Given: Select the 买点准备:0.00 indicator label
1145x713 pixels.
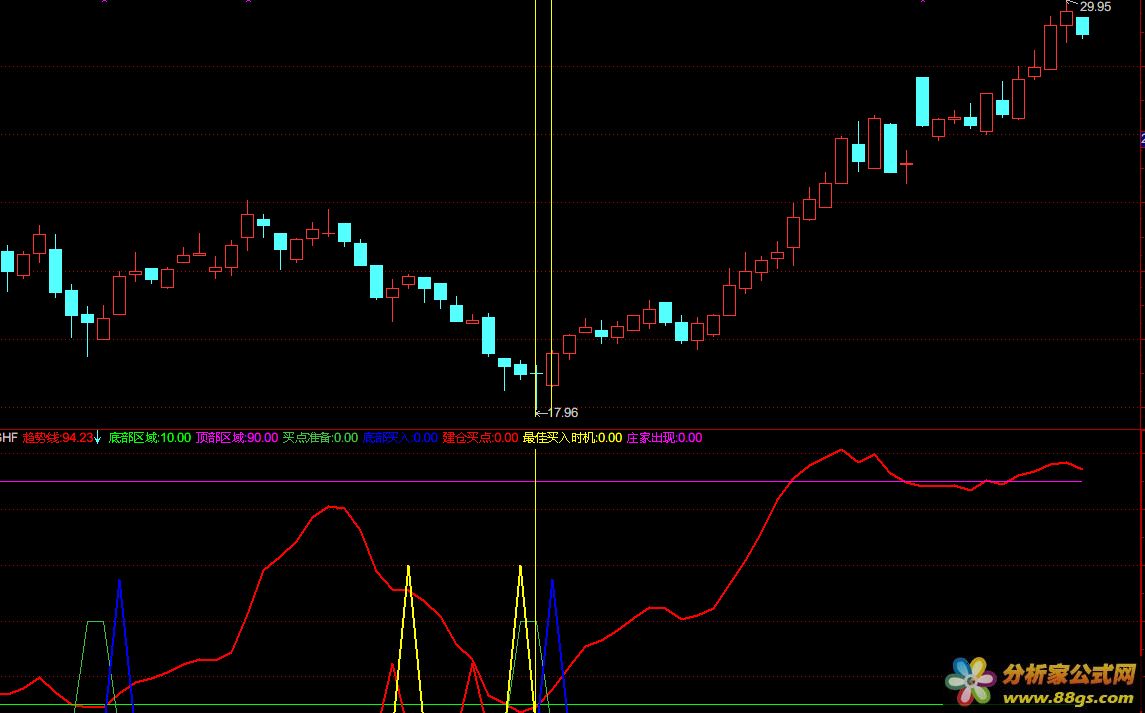Looking at the screenshot, I should click(321, 438).
